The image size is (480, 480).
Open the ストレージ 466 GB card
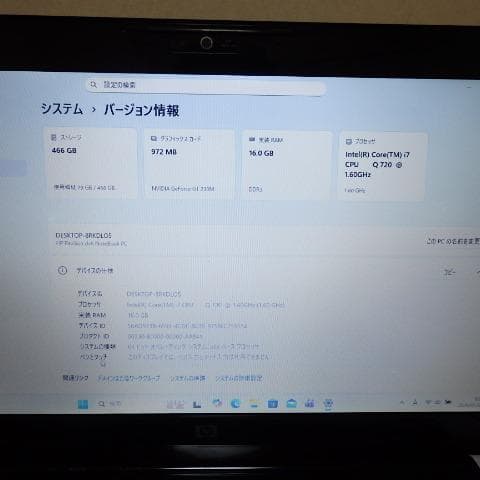90,163
